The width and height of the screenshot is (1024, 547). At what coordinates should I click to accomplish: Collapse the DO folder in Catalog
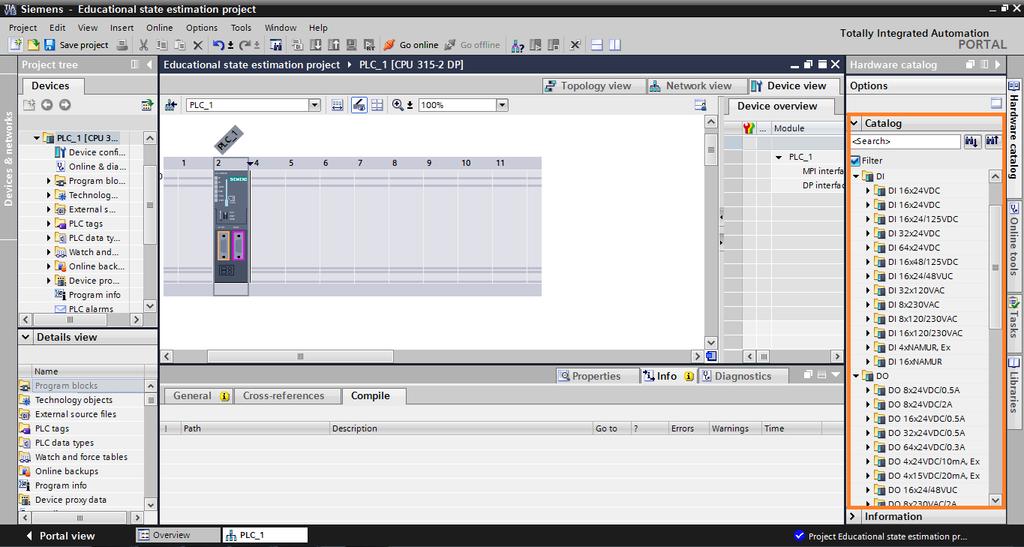pyautogui.click(x=856, y=376)
